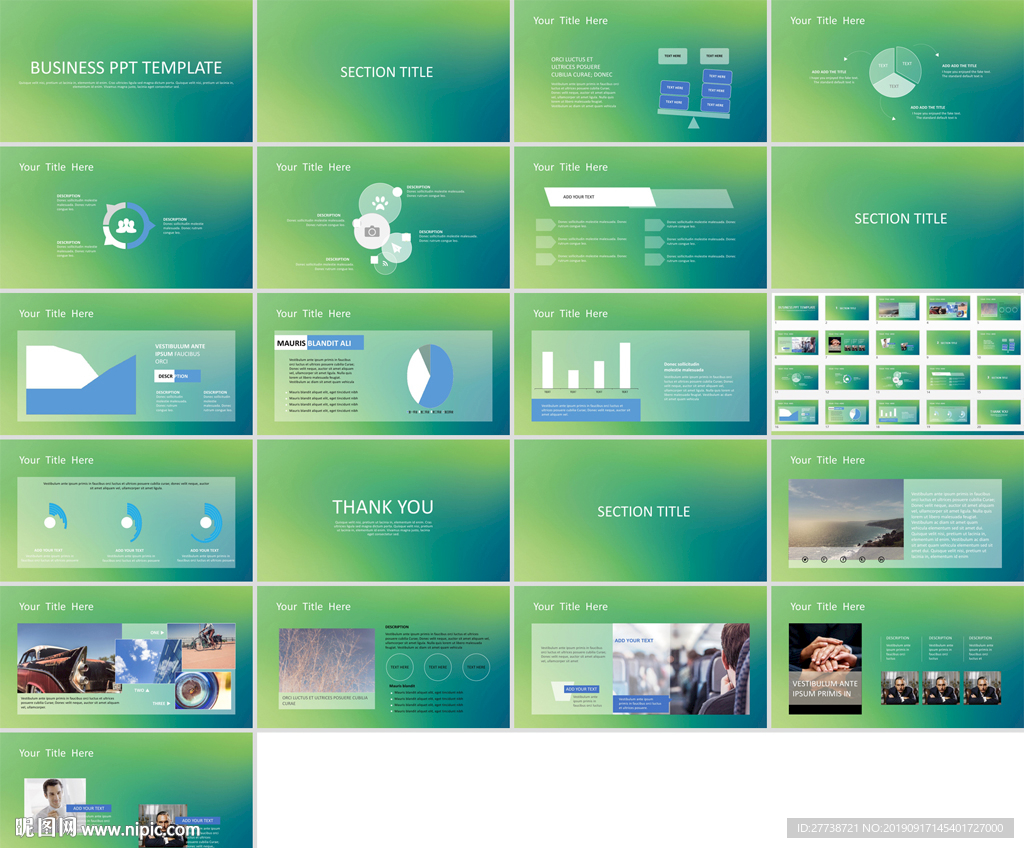
Task: Open the white bar chart slide
Action: click(x=640, y=364)
